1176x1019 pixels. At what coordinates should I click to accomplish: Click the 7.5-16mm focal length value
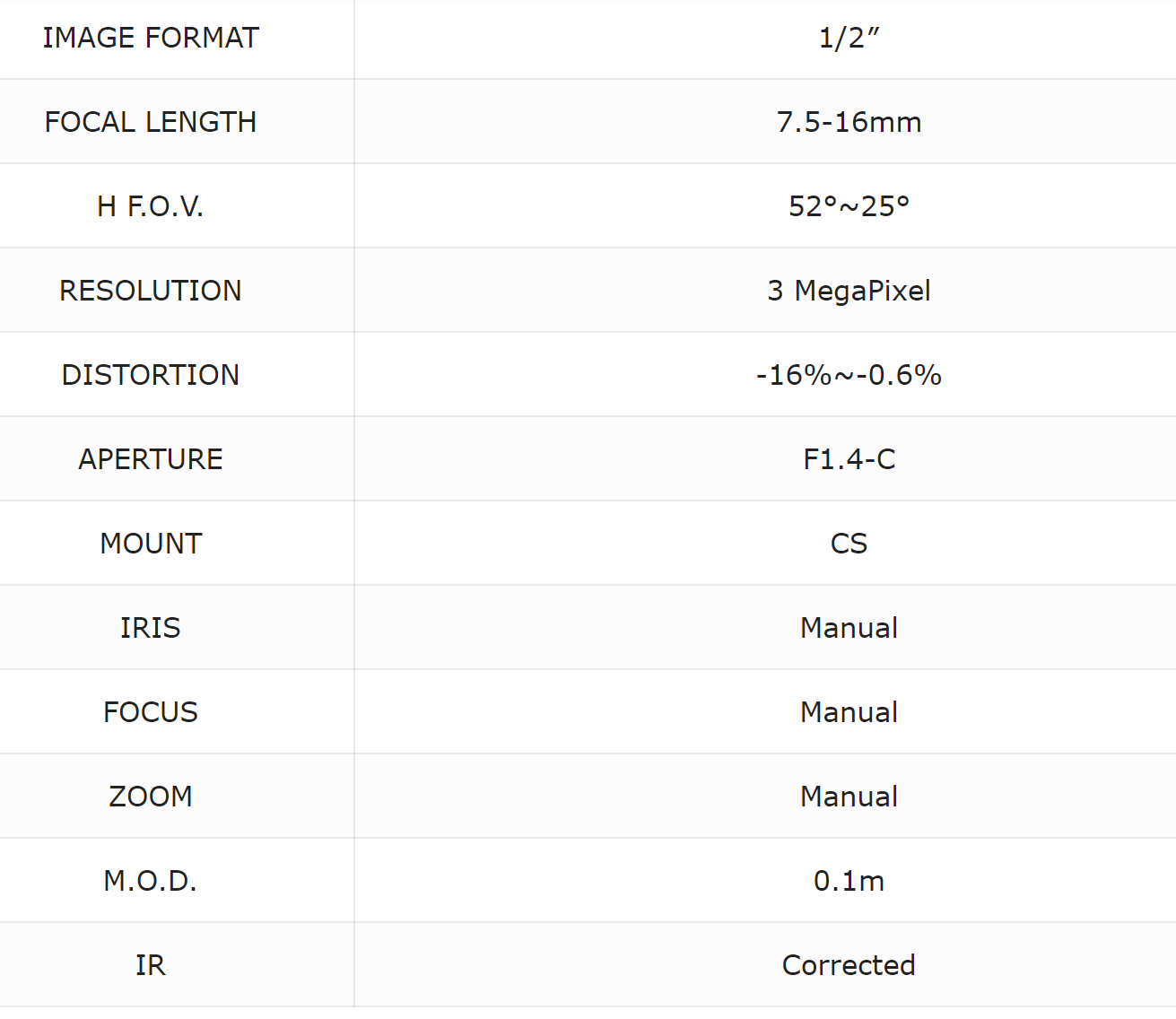click(849, 122)
